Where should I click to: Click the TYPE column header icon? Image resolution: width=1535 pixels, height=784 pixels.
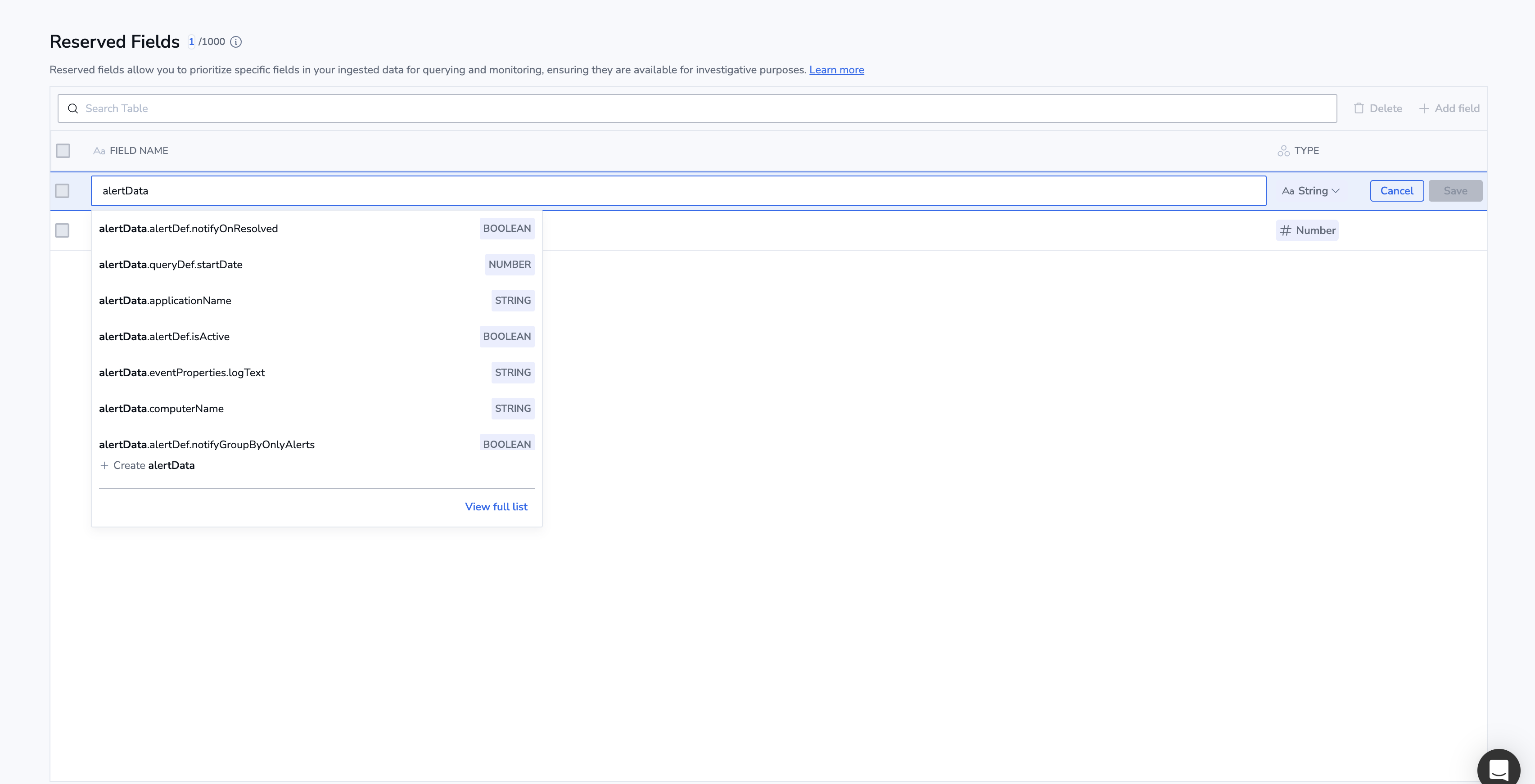click(1283, 151)
